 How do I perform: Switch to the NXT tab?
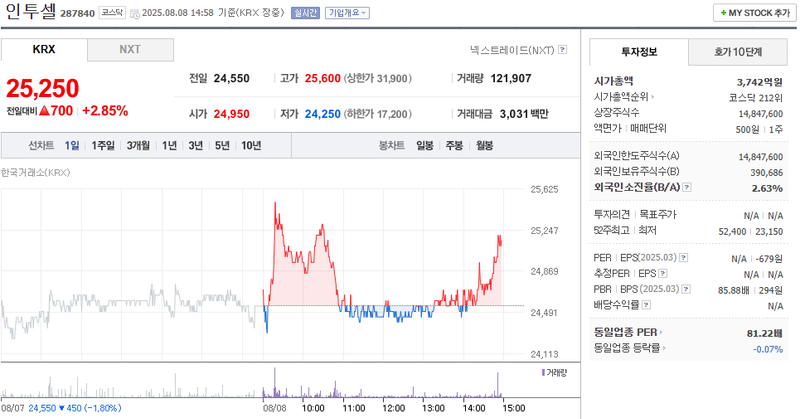coord(130,50)
